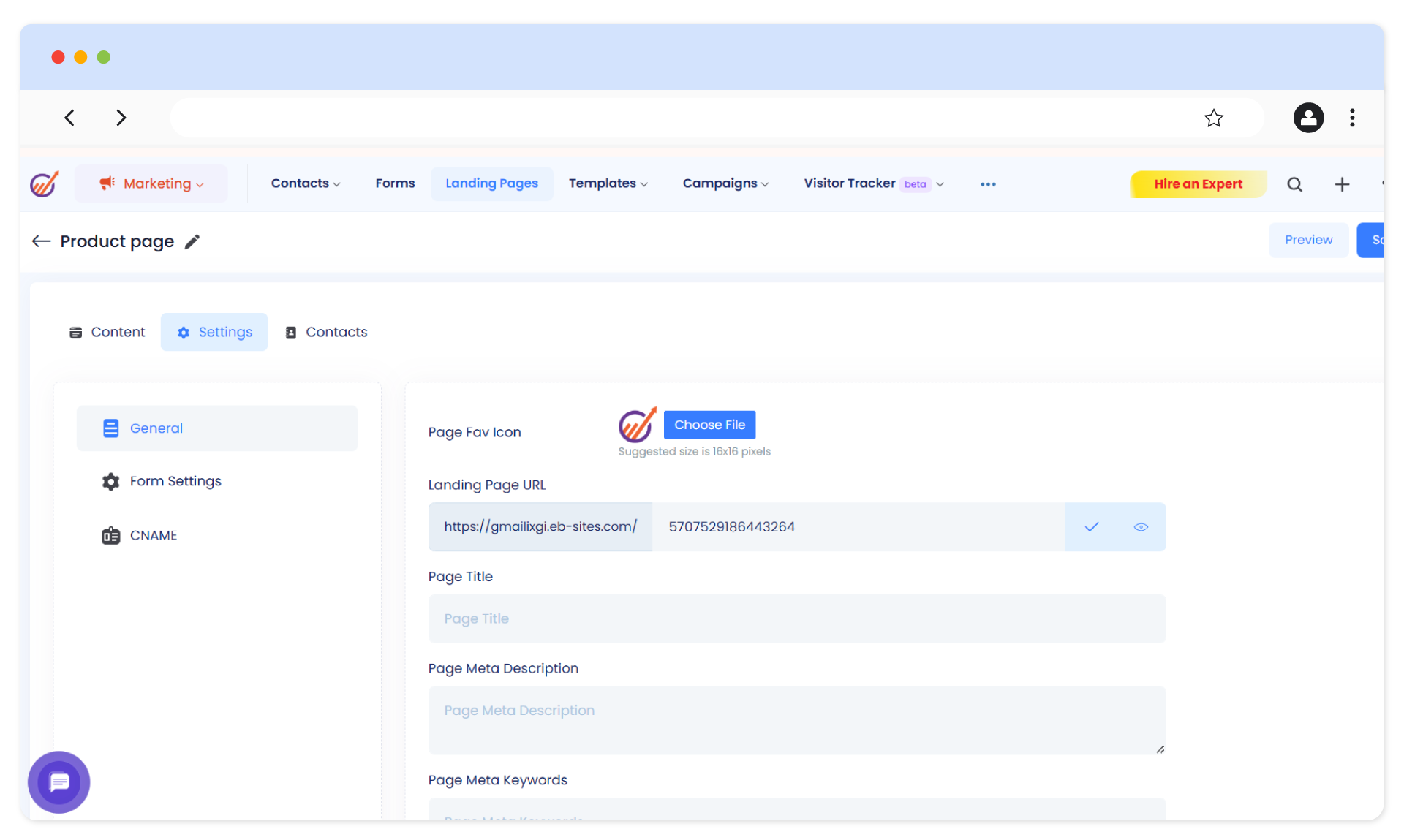
Task: Click inside the Page Title input field
Action: point(796,618)
